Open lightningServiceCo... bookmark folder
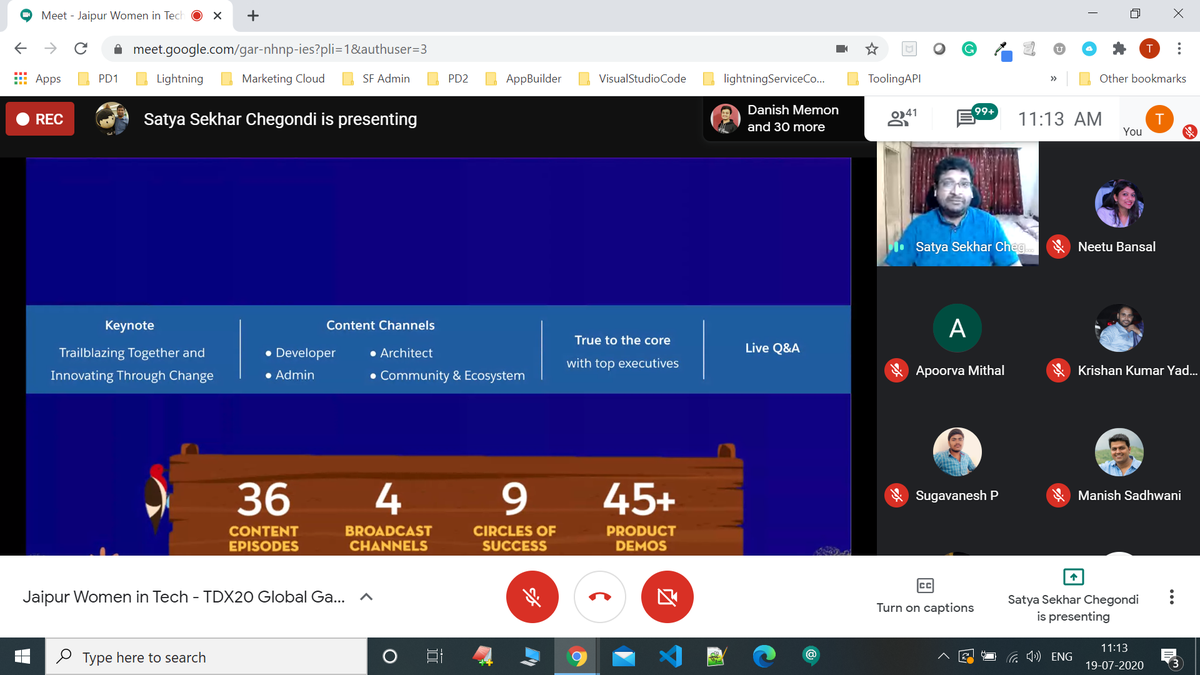 [x=764, y=78]
